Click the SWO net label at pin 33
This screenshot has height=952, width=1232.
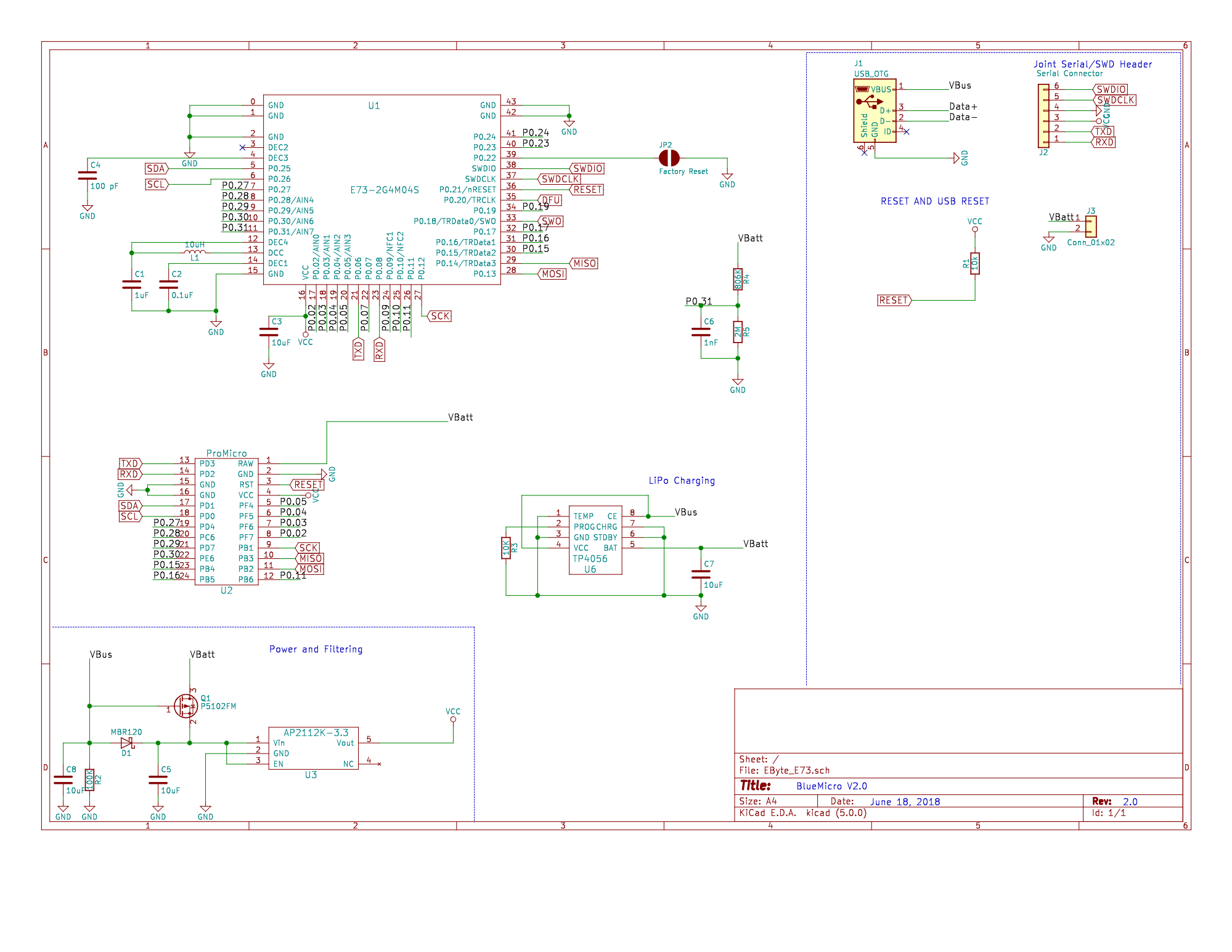point(550,221)
